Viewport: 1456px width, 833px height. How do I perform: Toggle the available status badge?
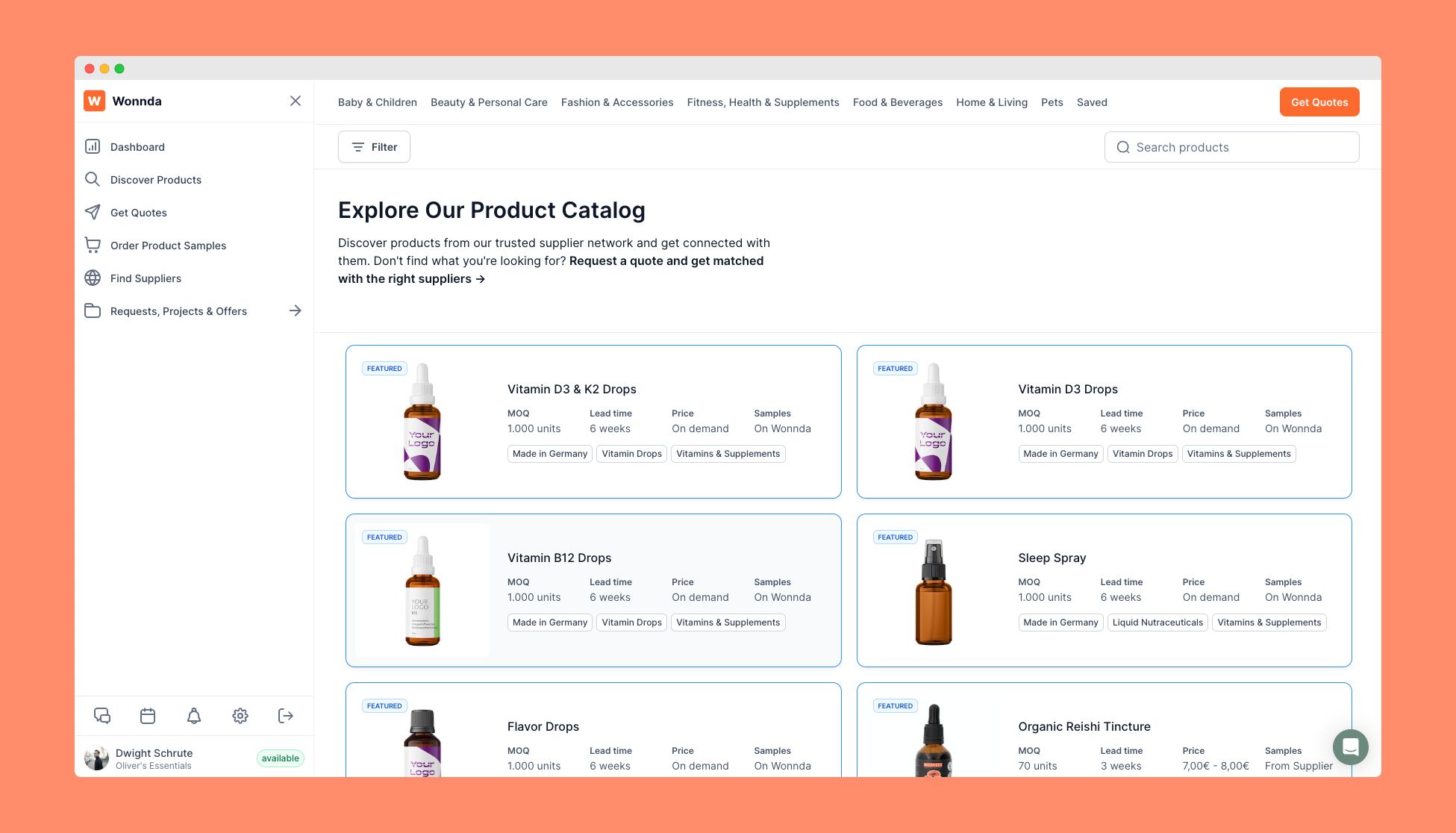click(x=280, y=758)
